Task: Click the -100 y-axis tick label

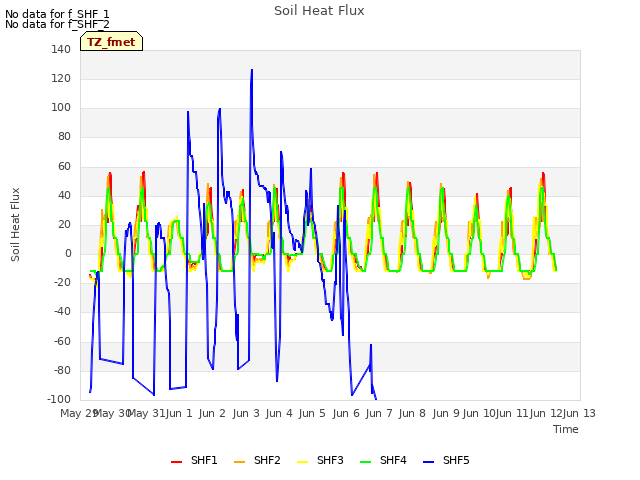Action: click(x=59, y=400)
